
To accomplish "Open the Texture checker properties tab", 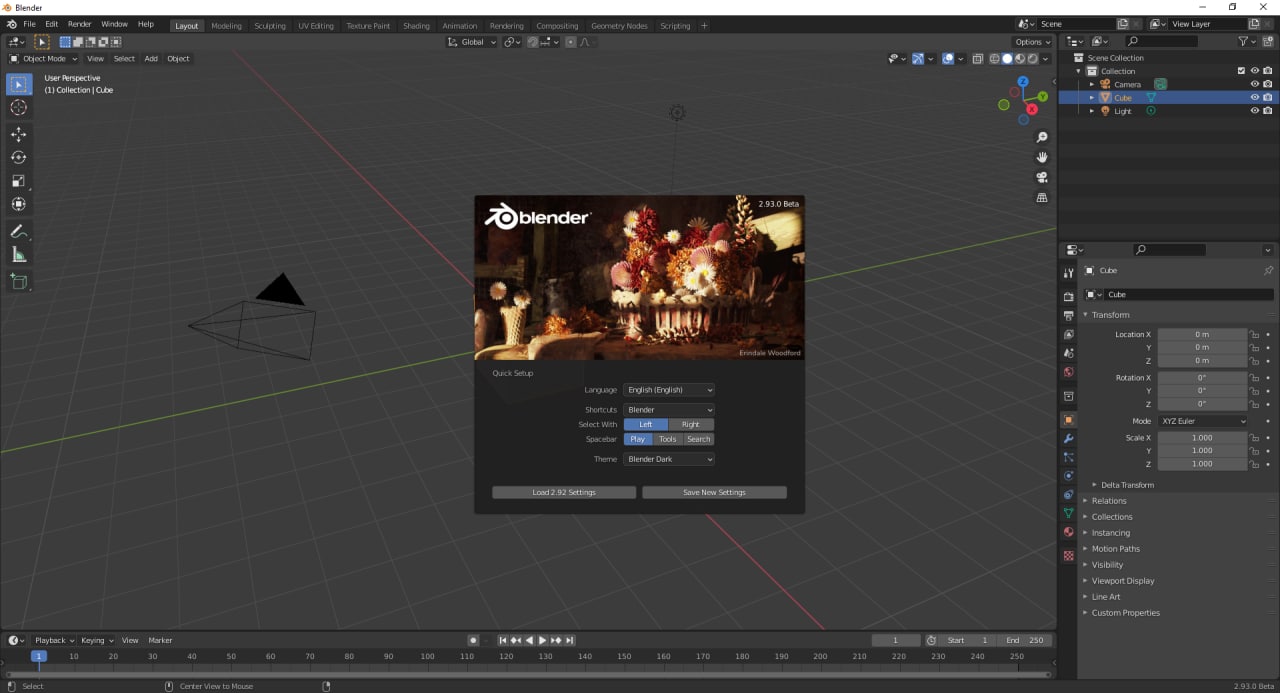I will click(x=1068, y=555).
